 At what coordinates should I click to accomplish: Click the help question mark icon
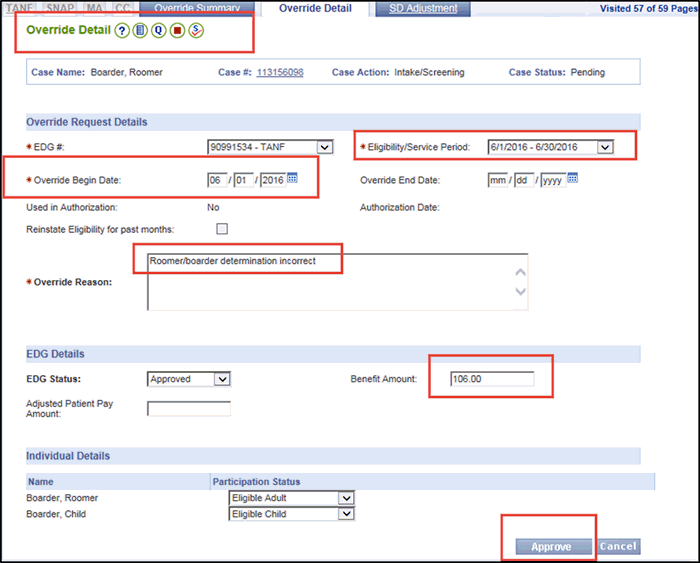[121, 30]
